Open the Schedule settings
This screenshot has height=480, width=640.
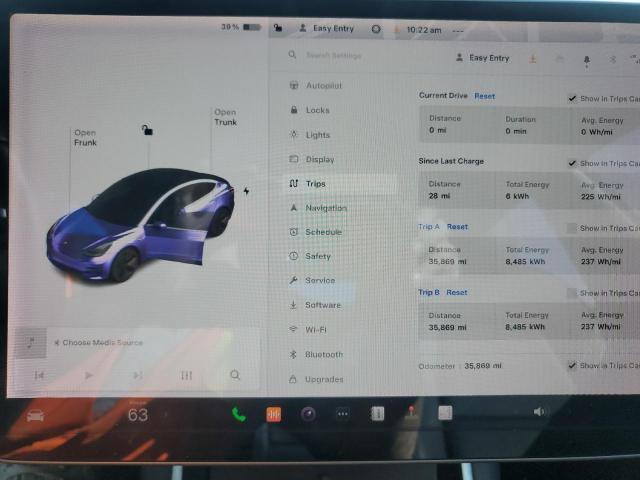[x=316, y=232]
